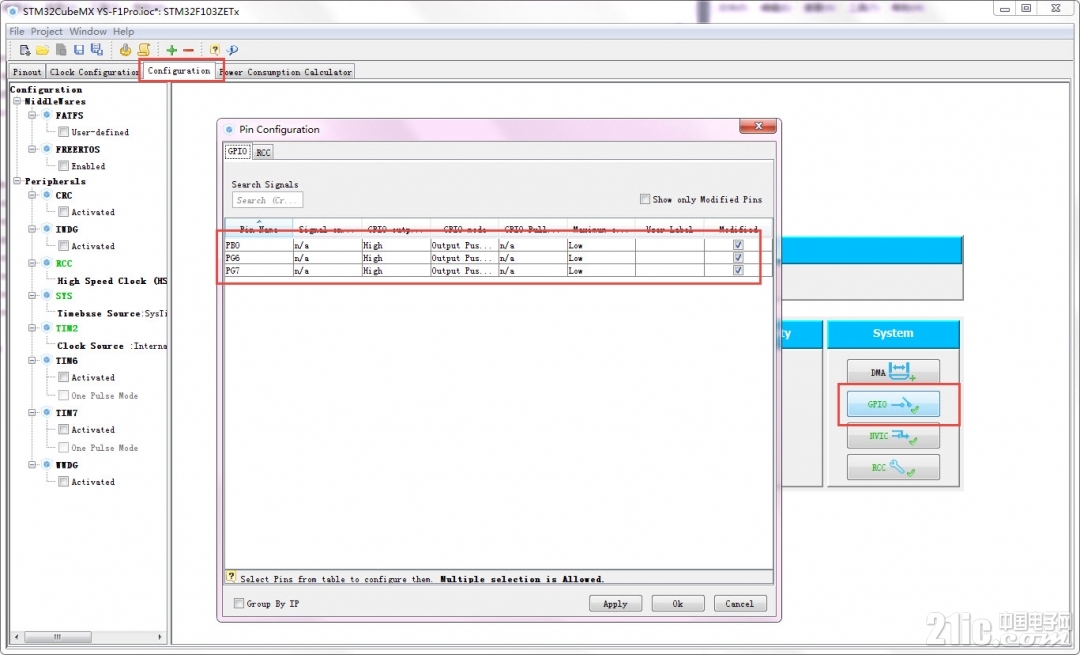1080x655 pixels.
Task: Open the NVIC system configuration
Action: pos(893,436)
